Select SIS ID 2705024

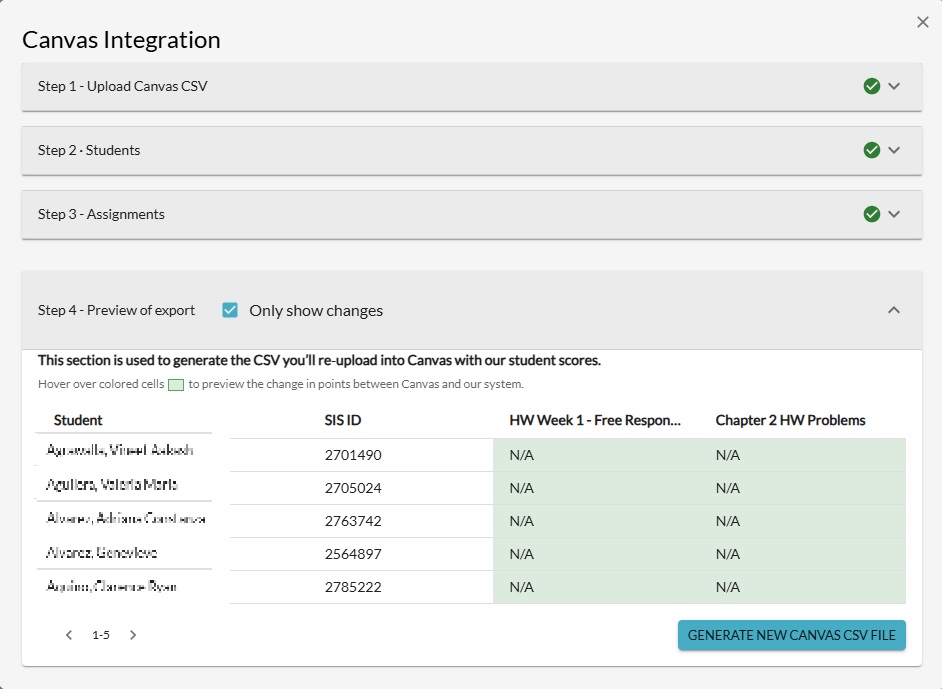pyautogui.click(x=353, y=488)
